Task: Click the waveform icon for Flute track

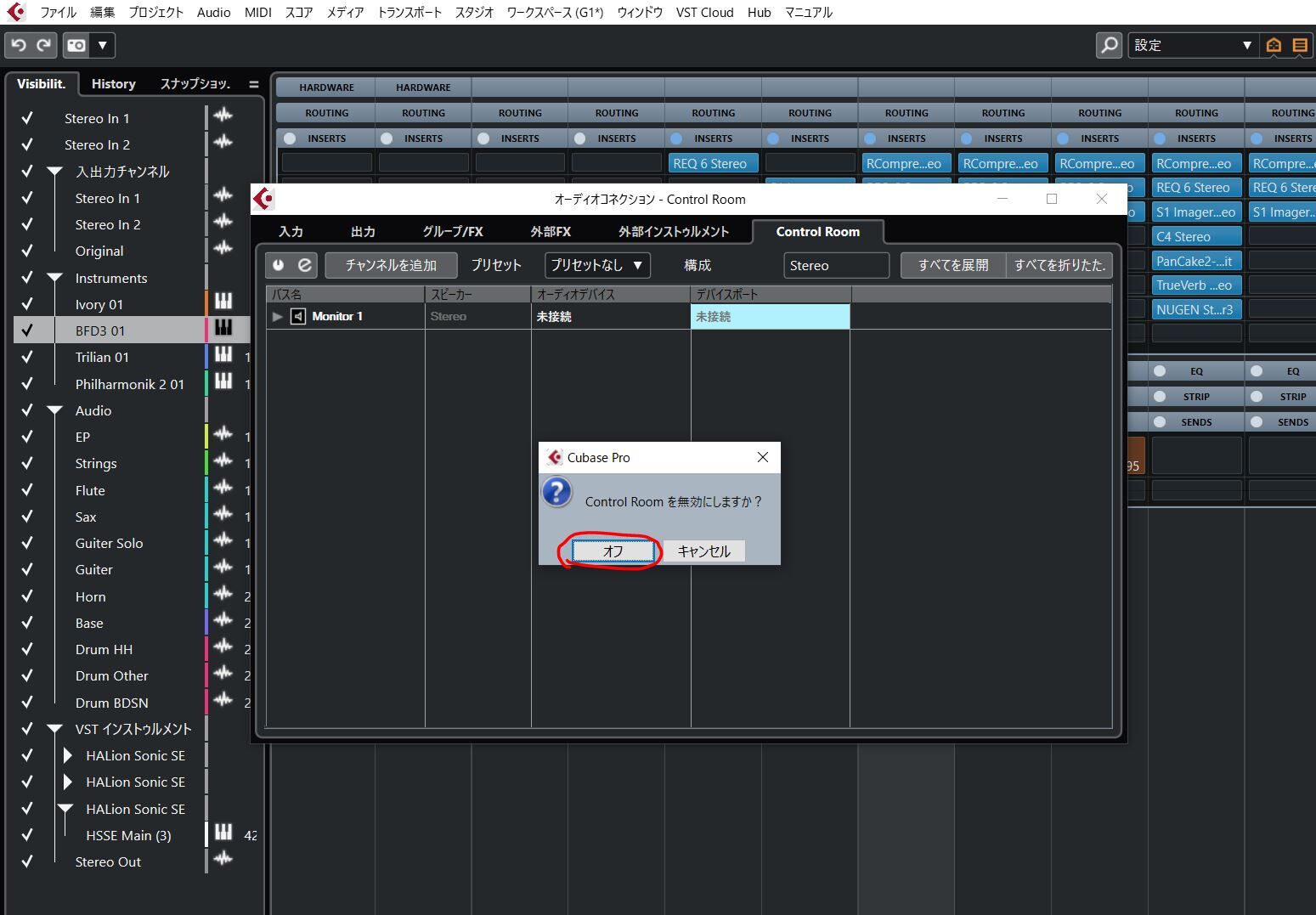Action: [223, 488]
